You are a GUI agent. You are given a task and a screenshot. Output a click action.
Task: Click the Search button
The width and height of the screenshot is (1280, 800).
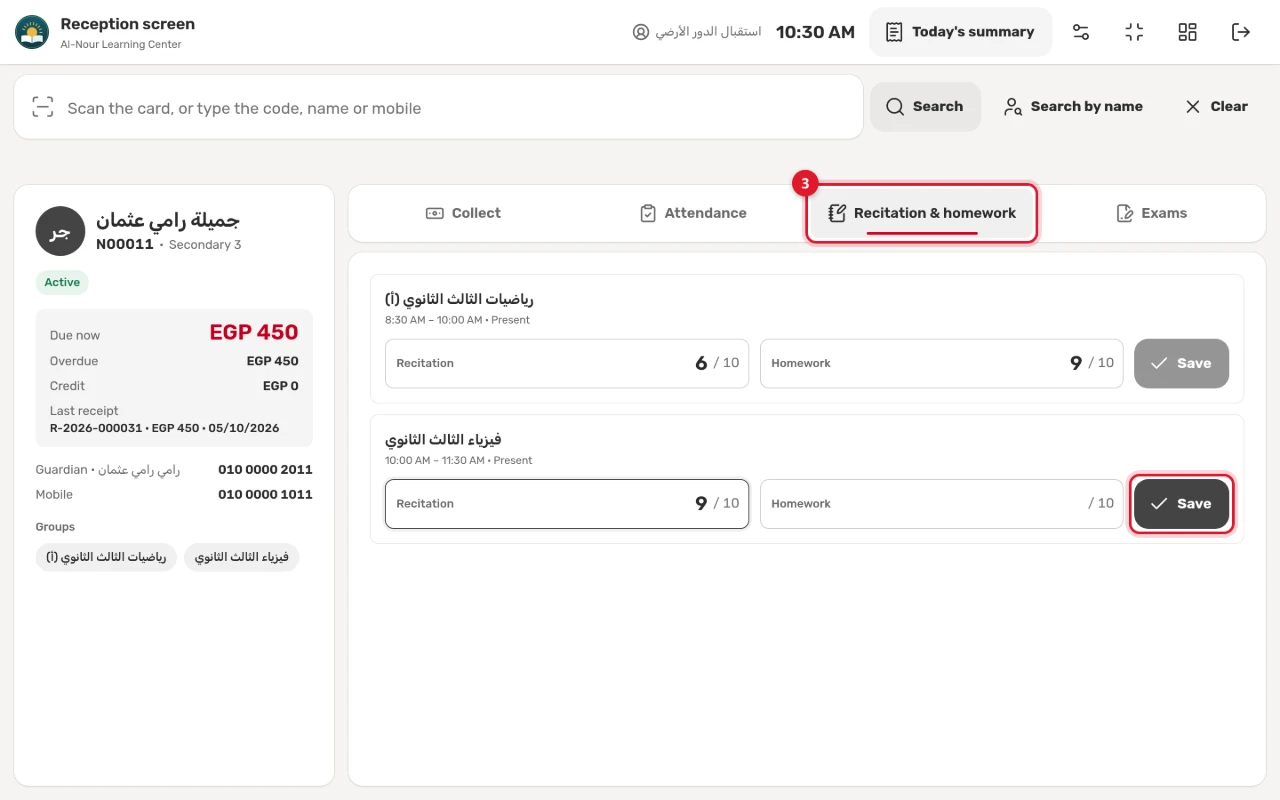(925, 107)
